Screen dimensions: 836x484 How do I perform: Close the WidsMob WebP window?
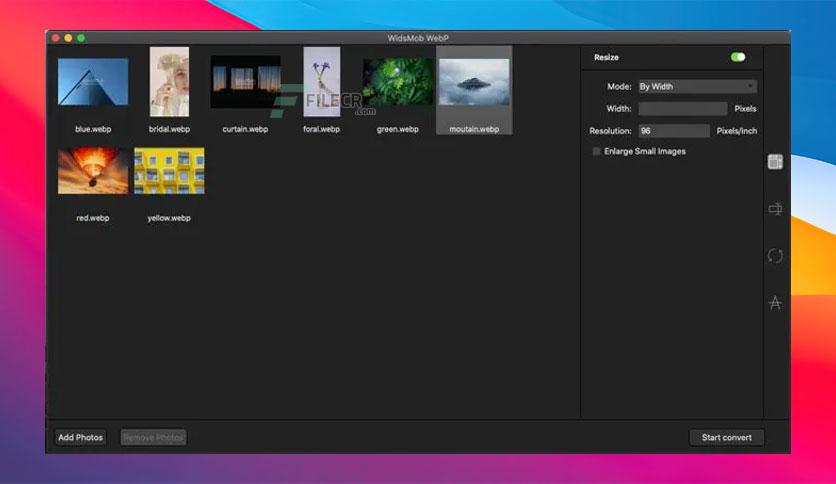(55, 38)
